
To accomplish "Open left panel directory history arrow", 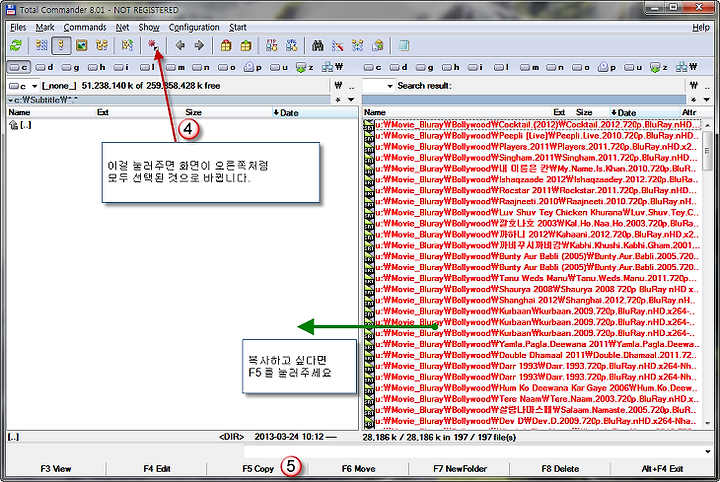I will tap(351, 100).
